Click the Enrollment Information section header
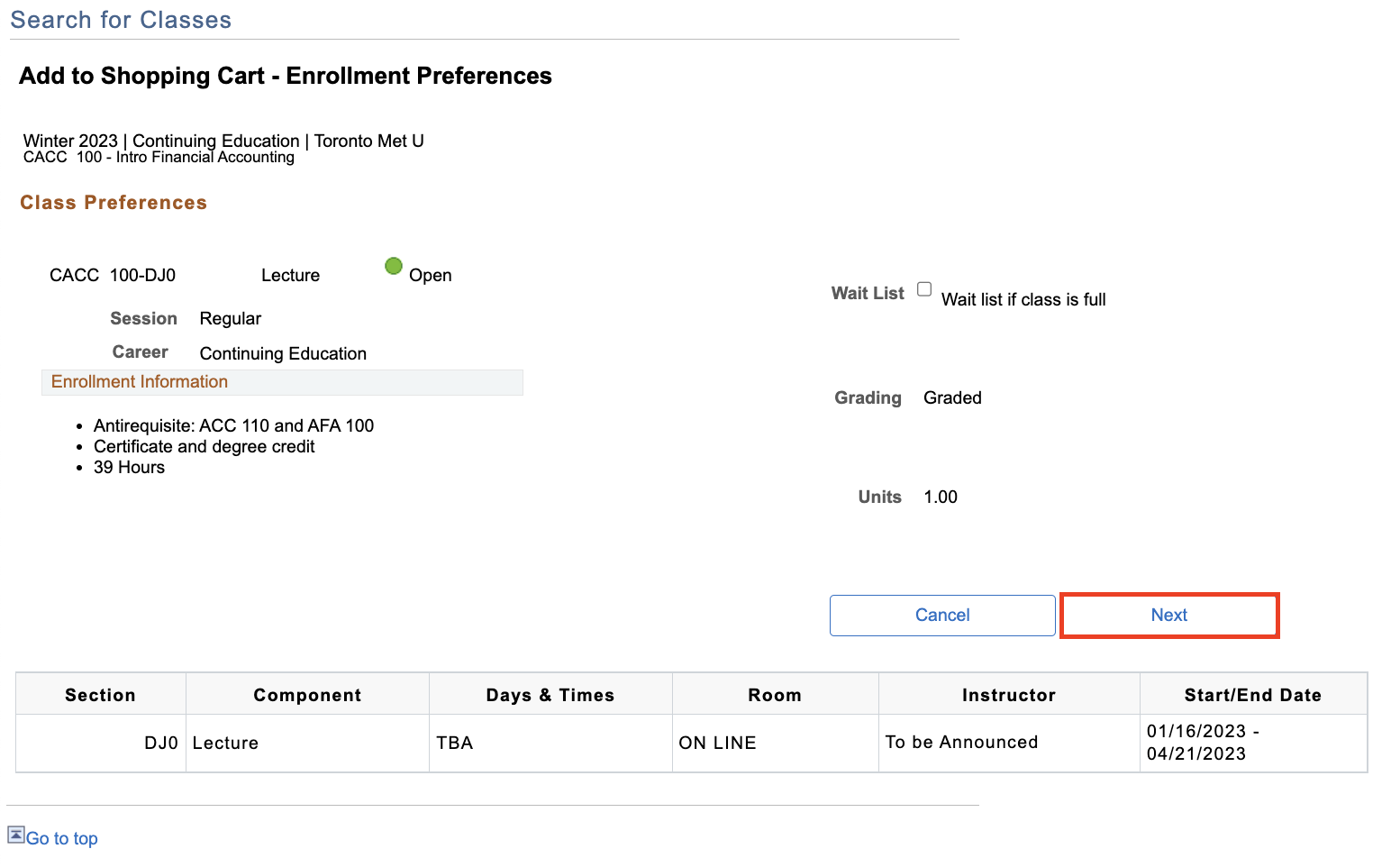1400x867 pixels. point(140,382)
